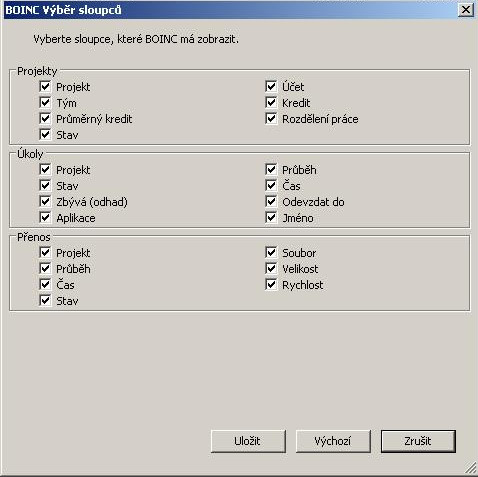478x477 pixels.
Task: Toggle Stav checkbox in Projekty group
Action: coord(45,134)
